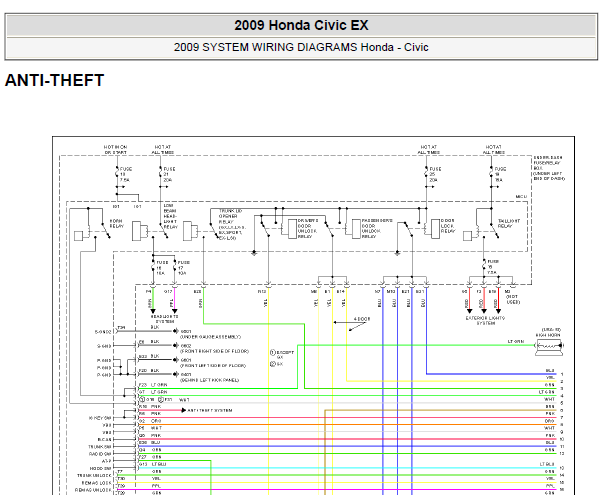
Task: Click the HEADLIGHTS SYSTEM label
Action: (x=164, y=319)
